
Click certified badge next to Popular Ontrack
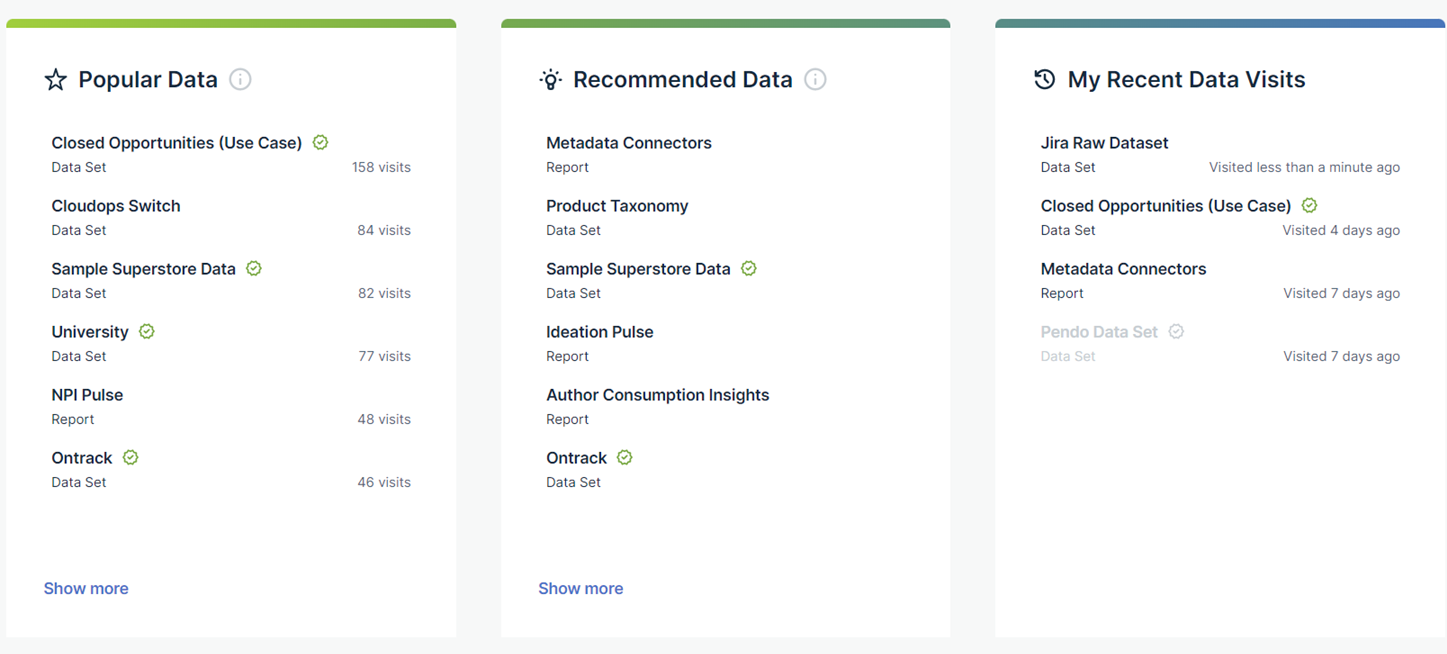[130, 458]
